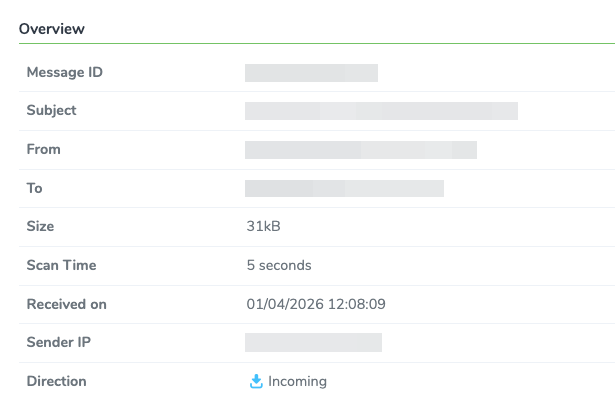Click the 5 seconds scan time value
This screenshot has height=413, width=615.
pos(279,265)
